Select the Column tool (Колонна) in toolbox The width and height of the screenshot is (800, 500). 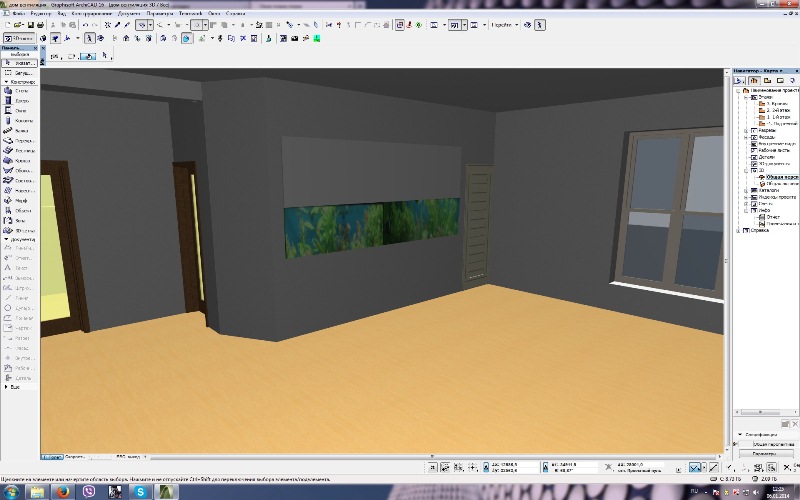click(x=20, y=121)
